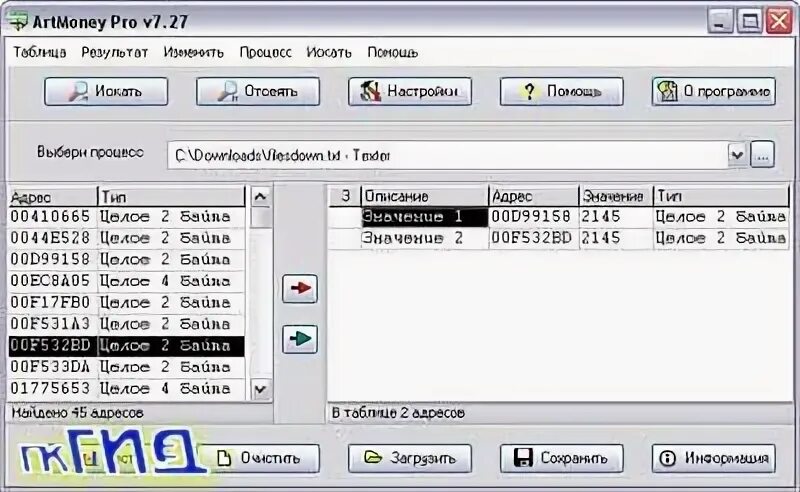Open the Помощь menu in menu bar
Image resolution: width=800 pixels, height=492 pixels.
[x=392, y=52]
